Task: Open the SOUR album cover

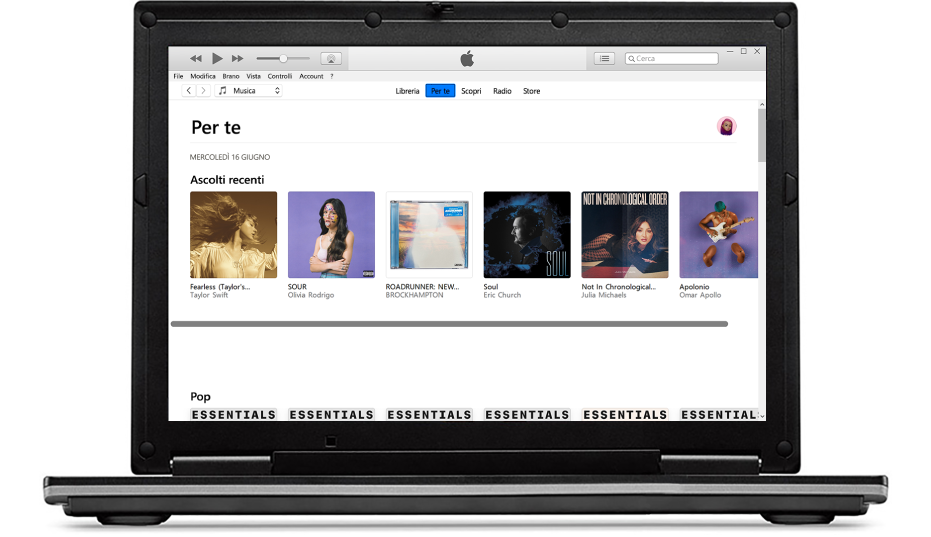Action: (x=331, y=235)
